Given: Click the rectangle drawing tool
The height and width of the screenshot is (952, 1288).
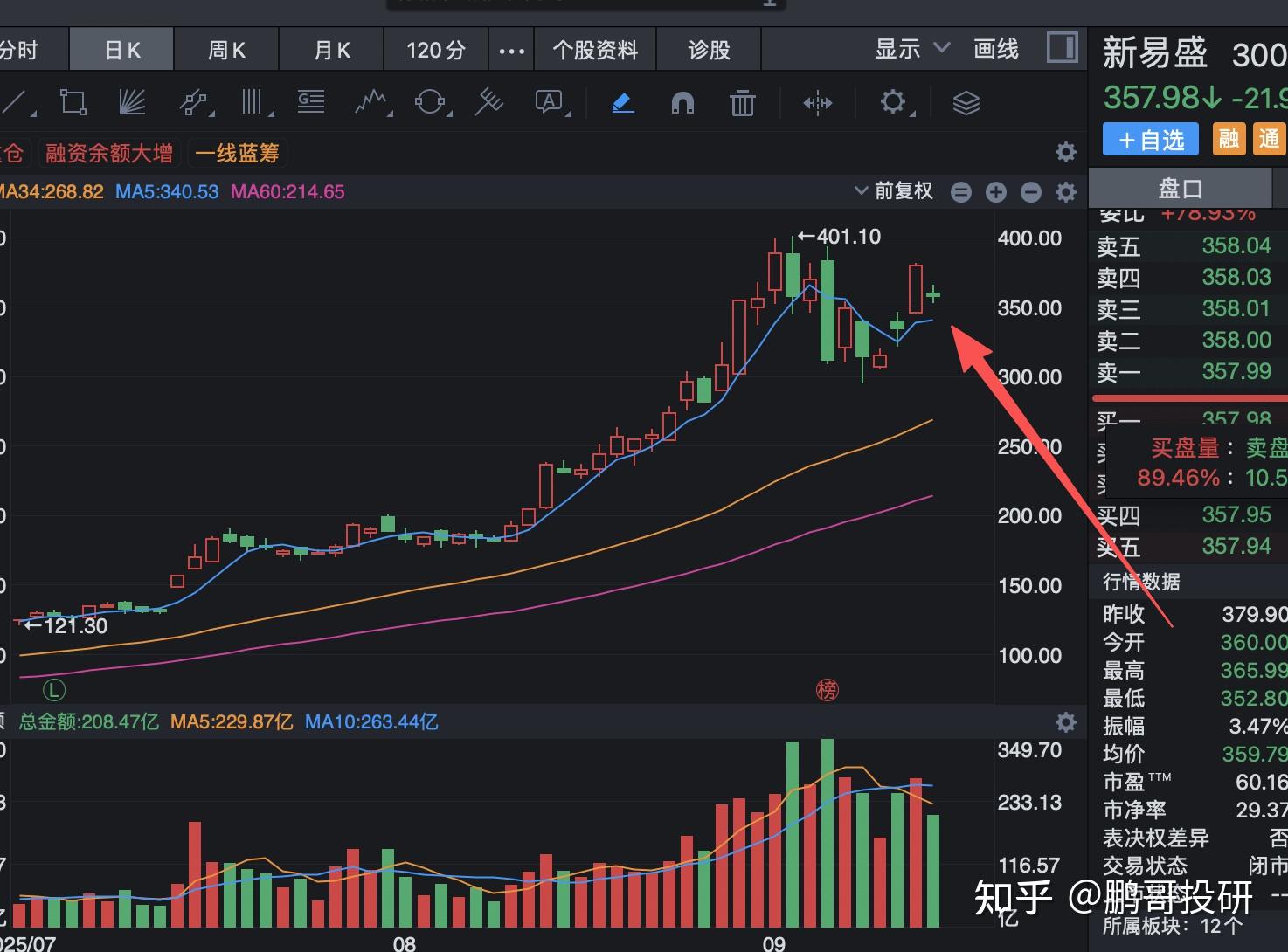Looking at the screenshot, I should tap(73, 102).
